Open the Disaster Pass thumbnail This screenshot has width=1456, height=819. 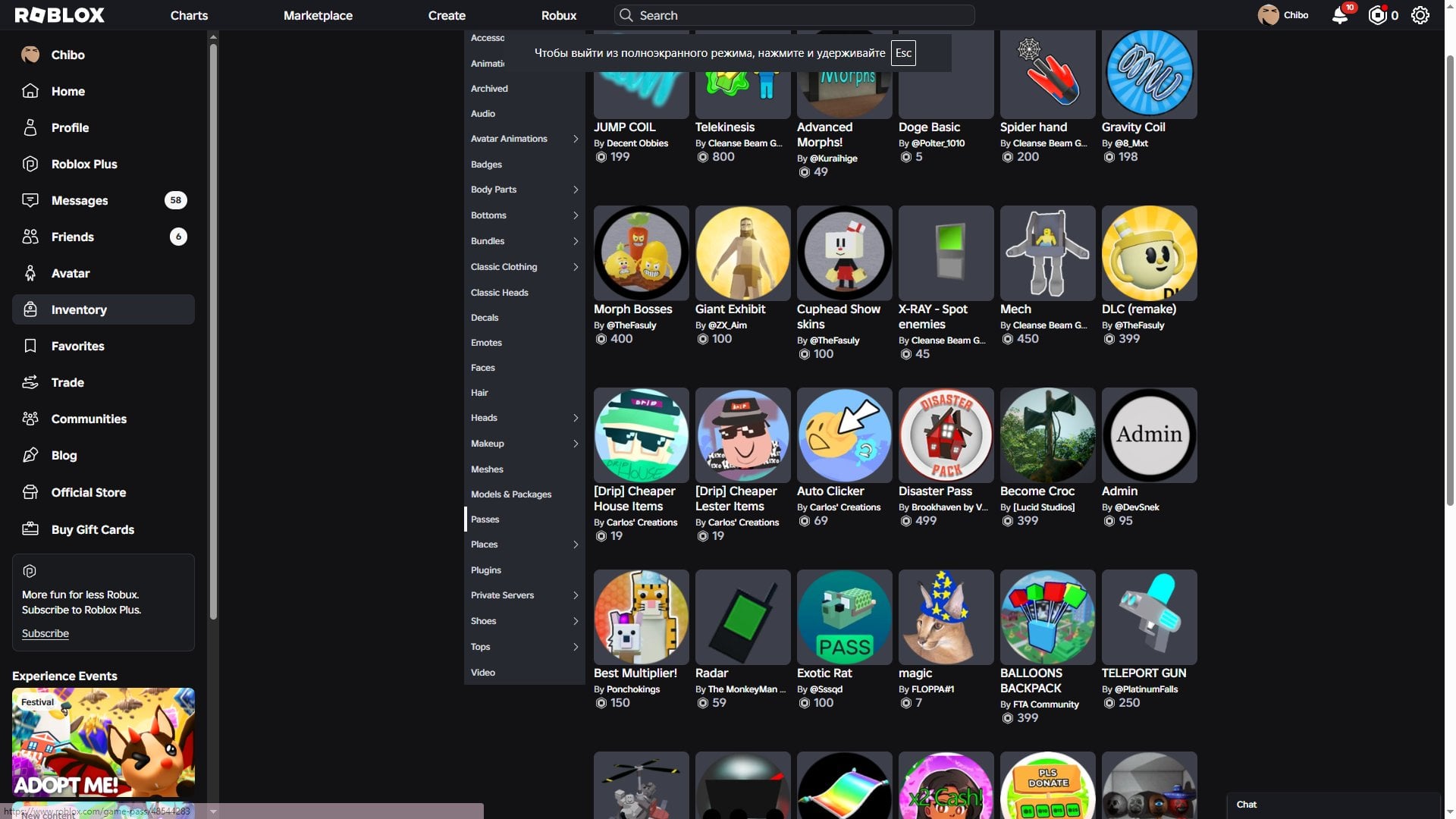(946, 435)
